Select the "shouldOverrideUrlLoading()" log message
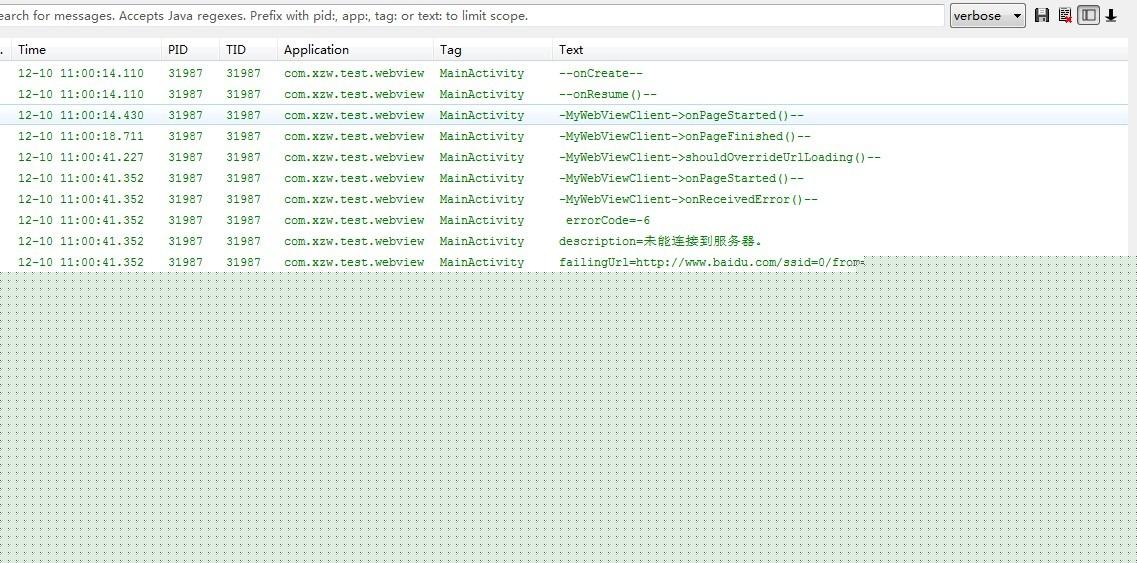This screenshot has height=563, width=1137. tap(720, 157)
